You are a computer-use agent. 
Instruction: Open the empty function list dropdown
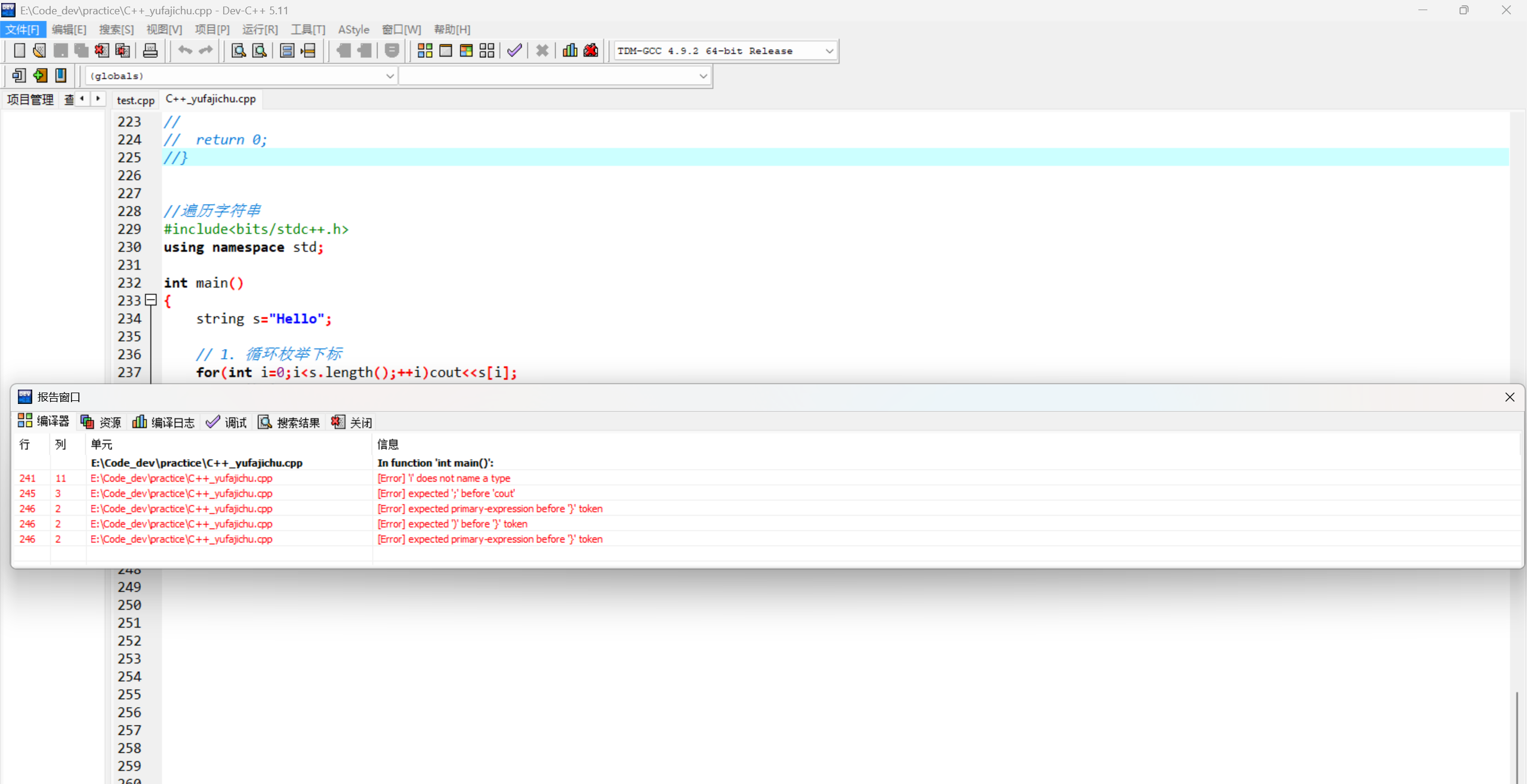(x=703, y=76)
